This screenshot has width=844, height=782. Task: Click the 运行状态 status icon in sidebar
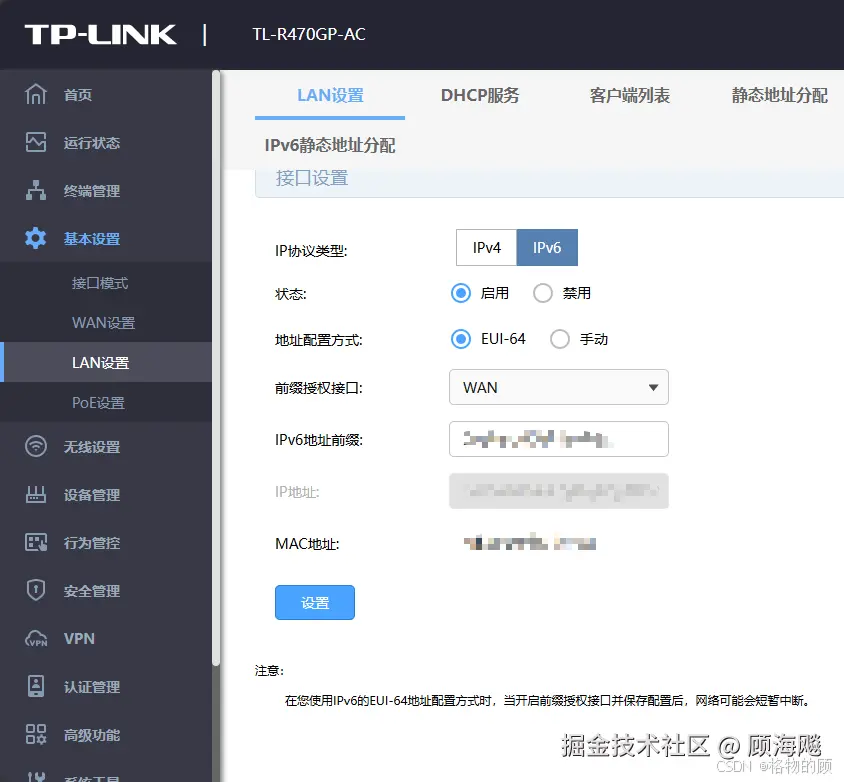(36, 142)
